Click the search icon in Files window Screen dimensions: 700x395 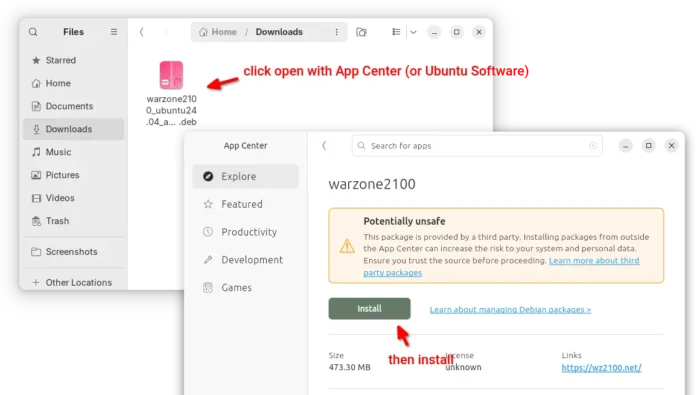[x=33, y=32]
